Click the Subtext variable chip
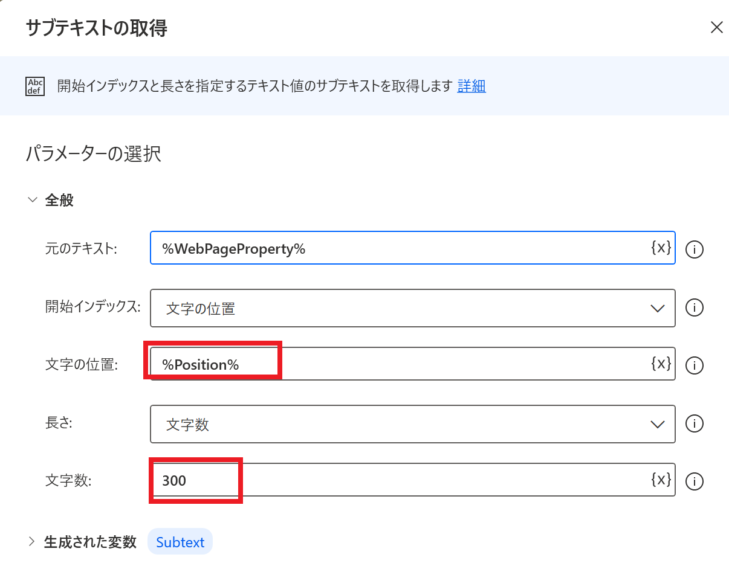729x563 pixels. 180,542
